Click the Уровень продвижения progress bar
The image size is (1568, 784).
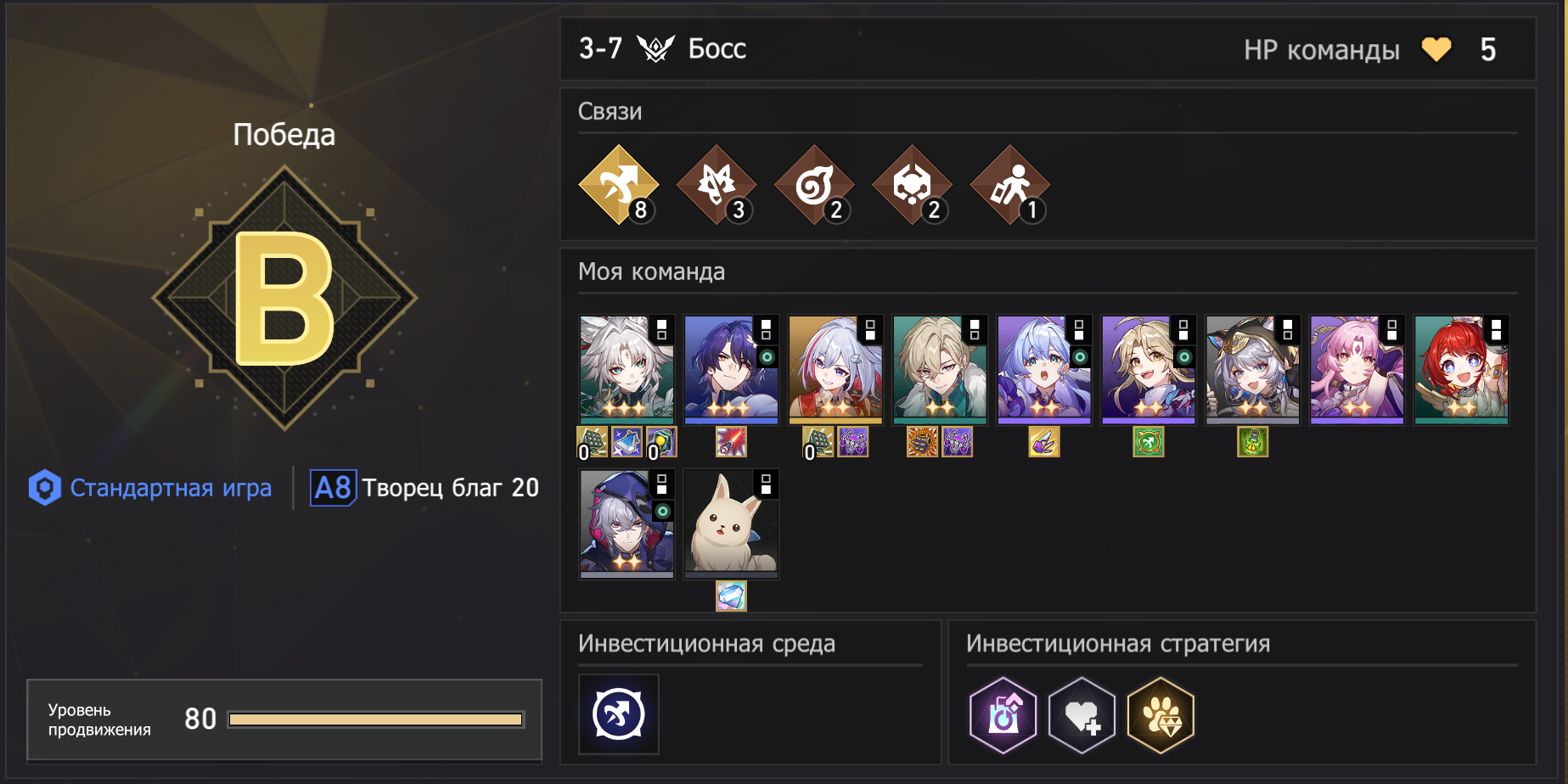click(x=376, y=720)
